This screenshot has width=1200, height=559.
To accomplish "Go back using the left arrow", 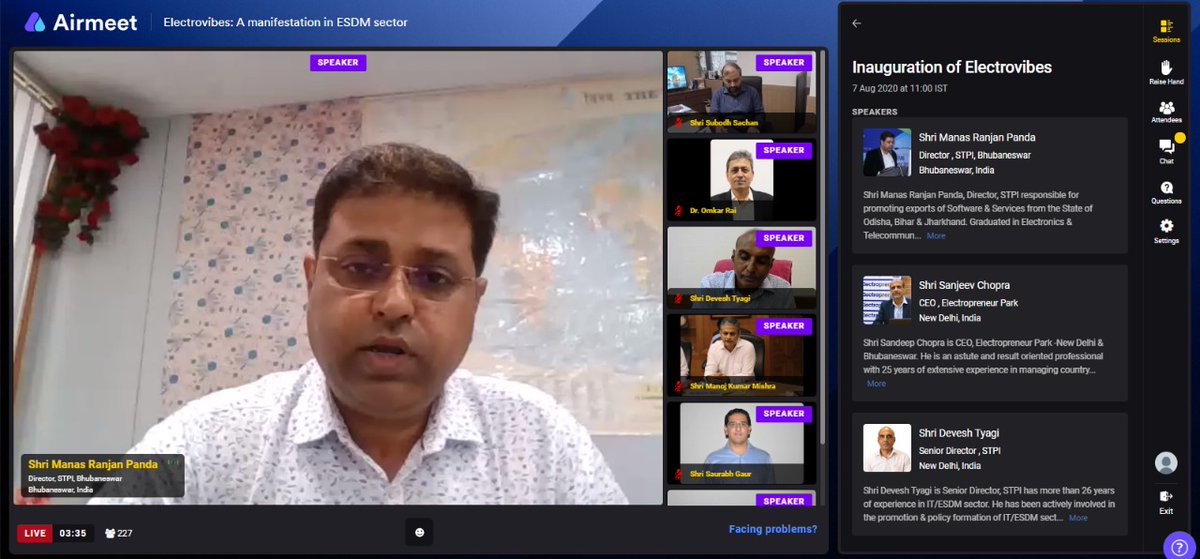I will point(857,23).
